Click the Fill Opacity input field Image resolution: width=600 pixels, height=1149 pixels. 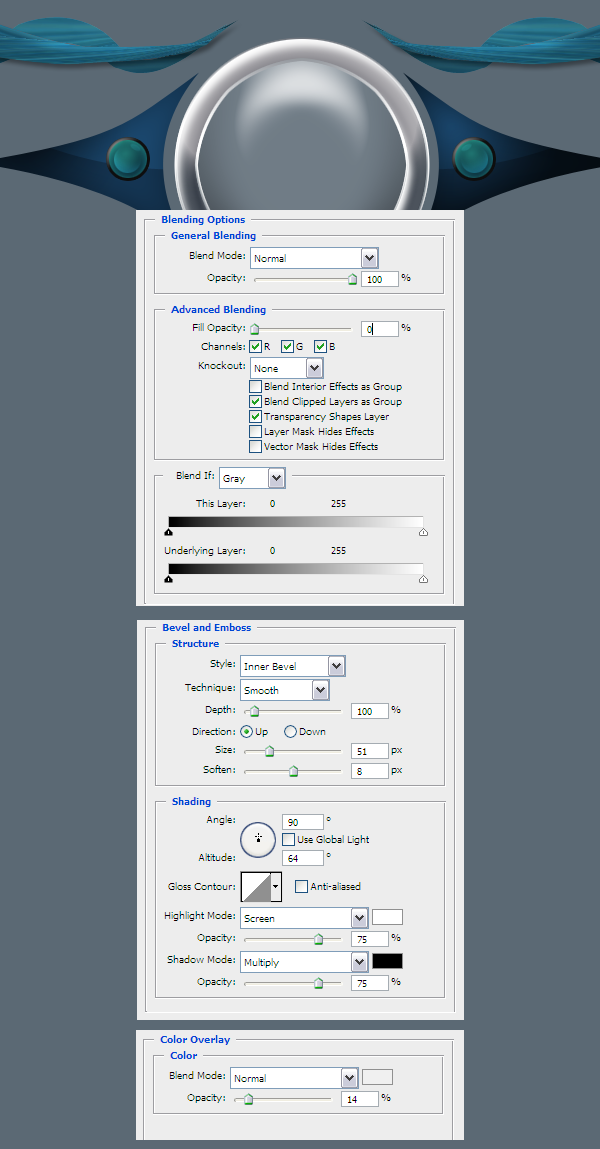[379, 329]
